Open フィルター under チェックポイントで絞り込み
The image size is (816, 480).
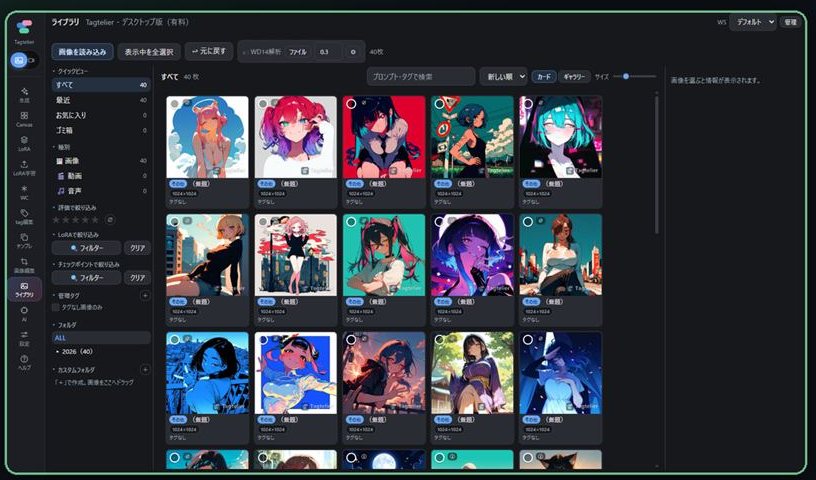tap(86, 277)
